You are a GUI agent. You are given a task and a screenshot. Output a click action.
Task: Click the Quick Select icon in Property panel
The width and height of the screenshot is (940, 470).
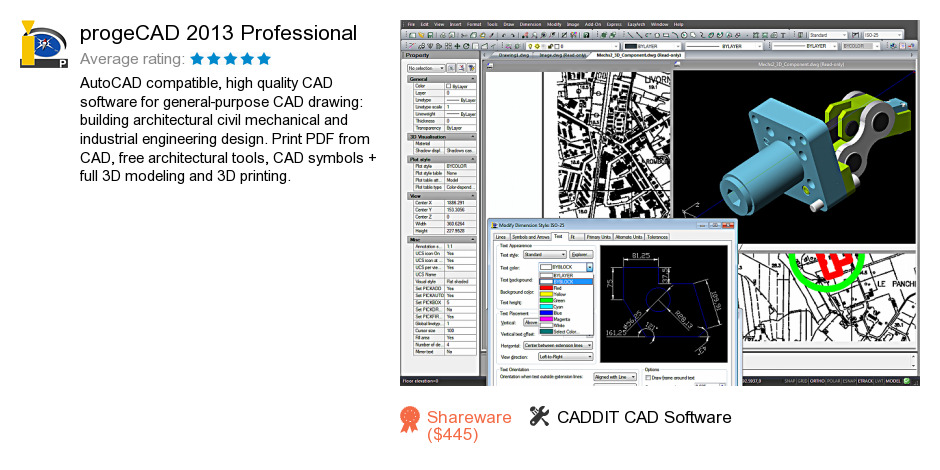click(471, 68)
